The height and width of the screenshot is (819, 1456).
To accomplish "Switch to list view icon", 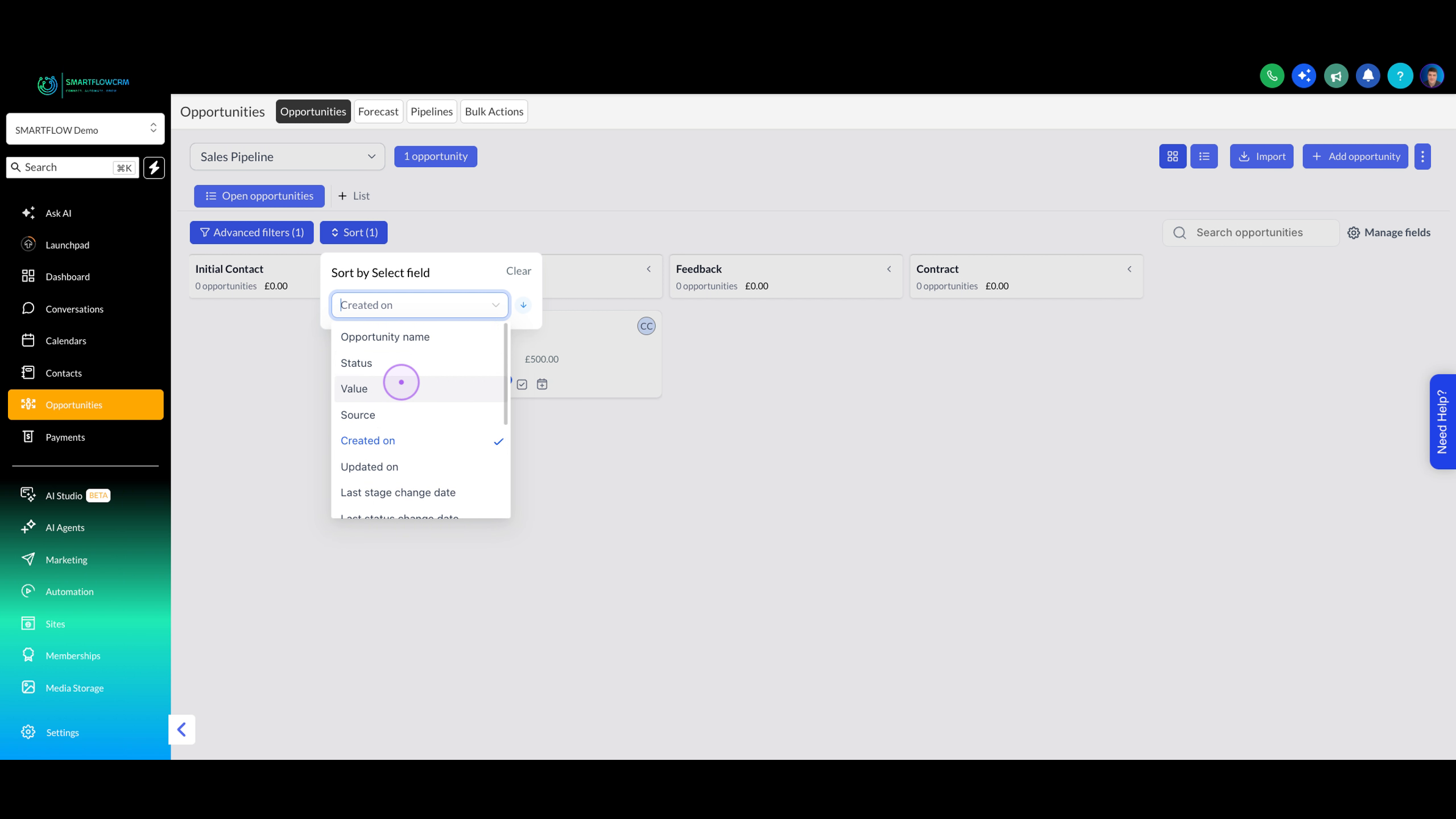I will click(x=1204, y=156).
